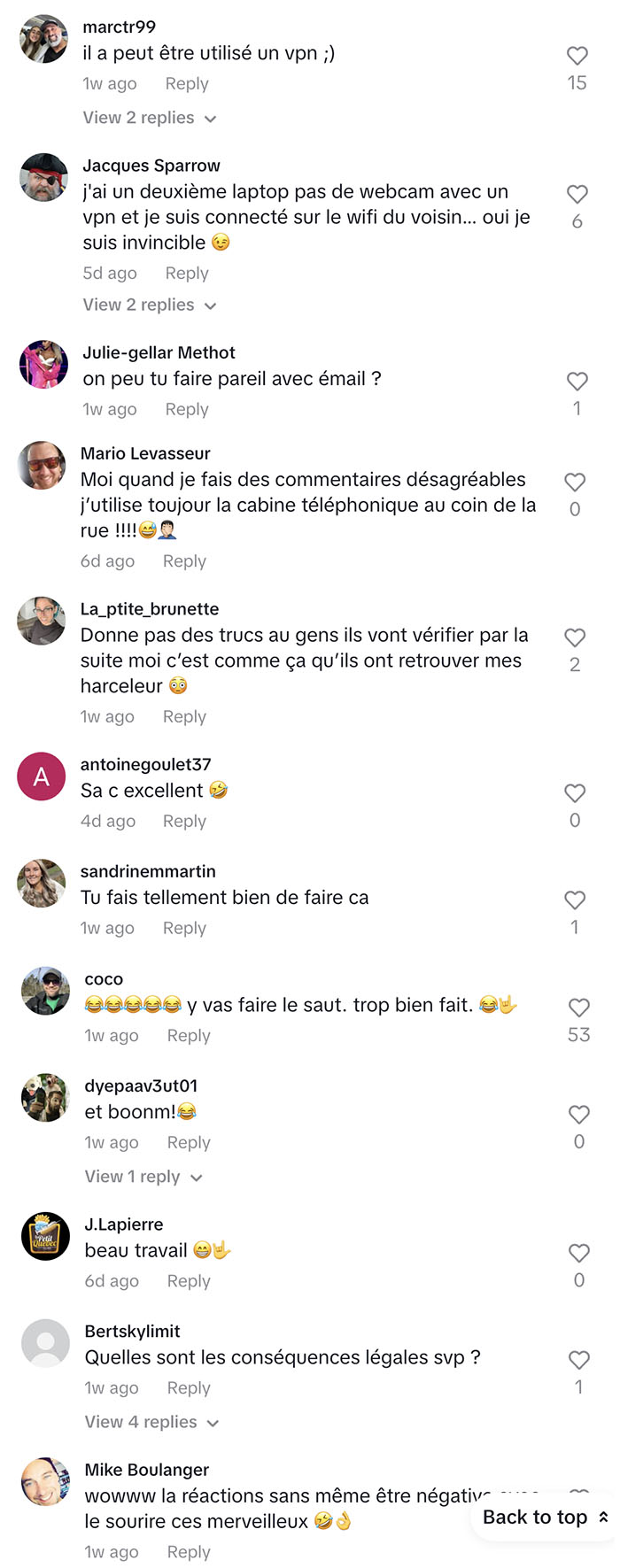Toggle like on antoinegoulet37's comment

point(575,793)
